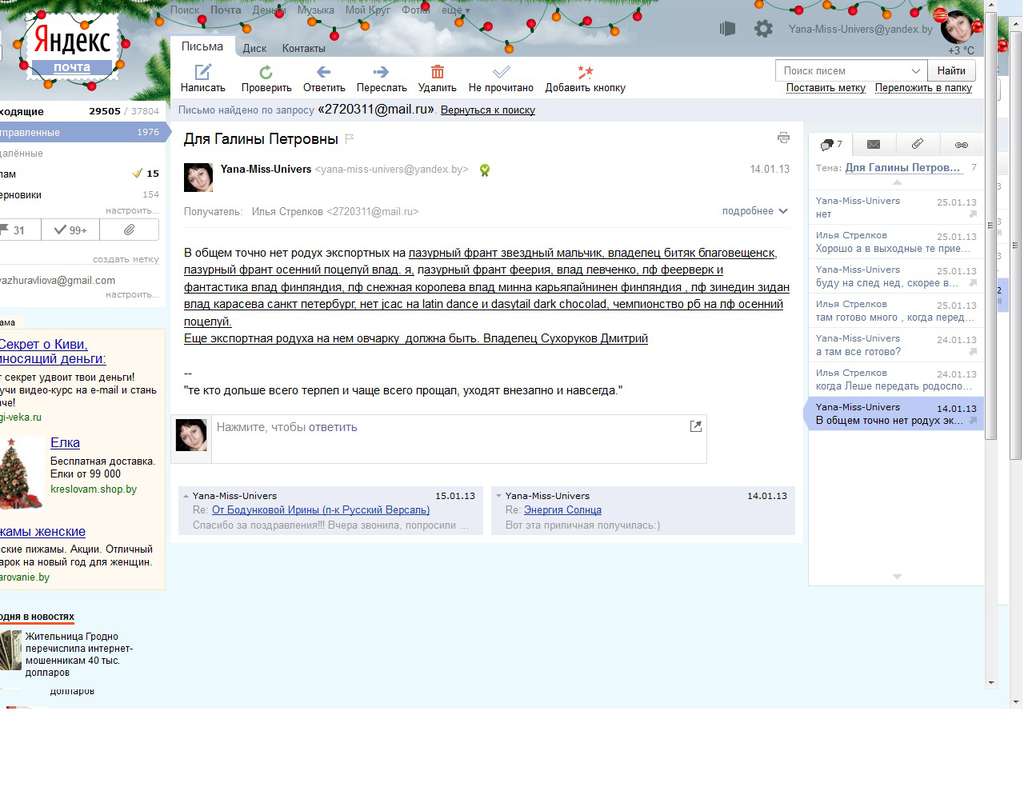1024x787 pixels.
Task: Check for new mail with Проверить
Action: (x=266, y=78)
